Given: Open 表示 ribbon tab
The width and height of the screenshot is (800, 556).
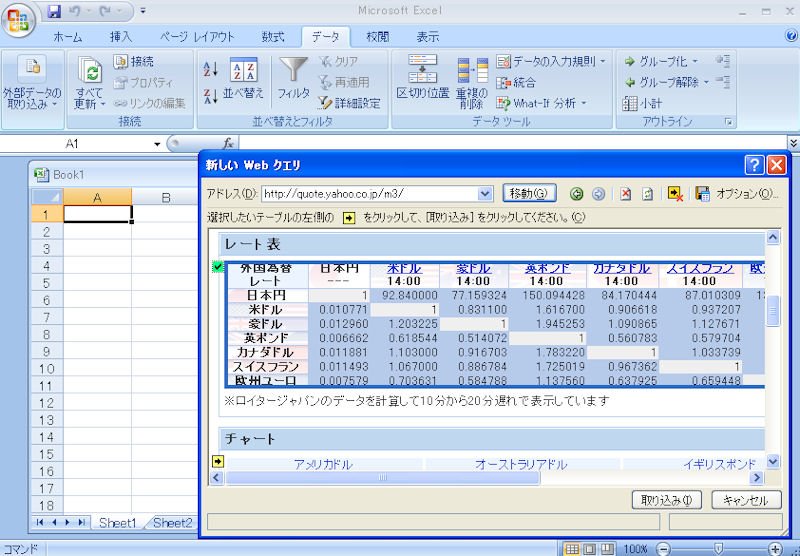Looking at the screenshot, I should click(x=428, y=37).
